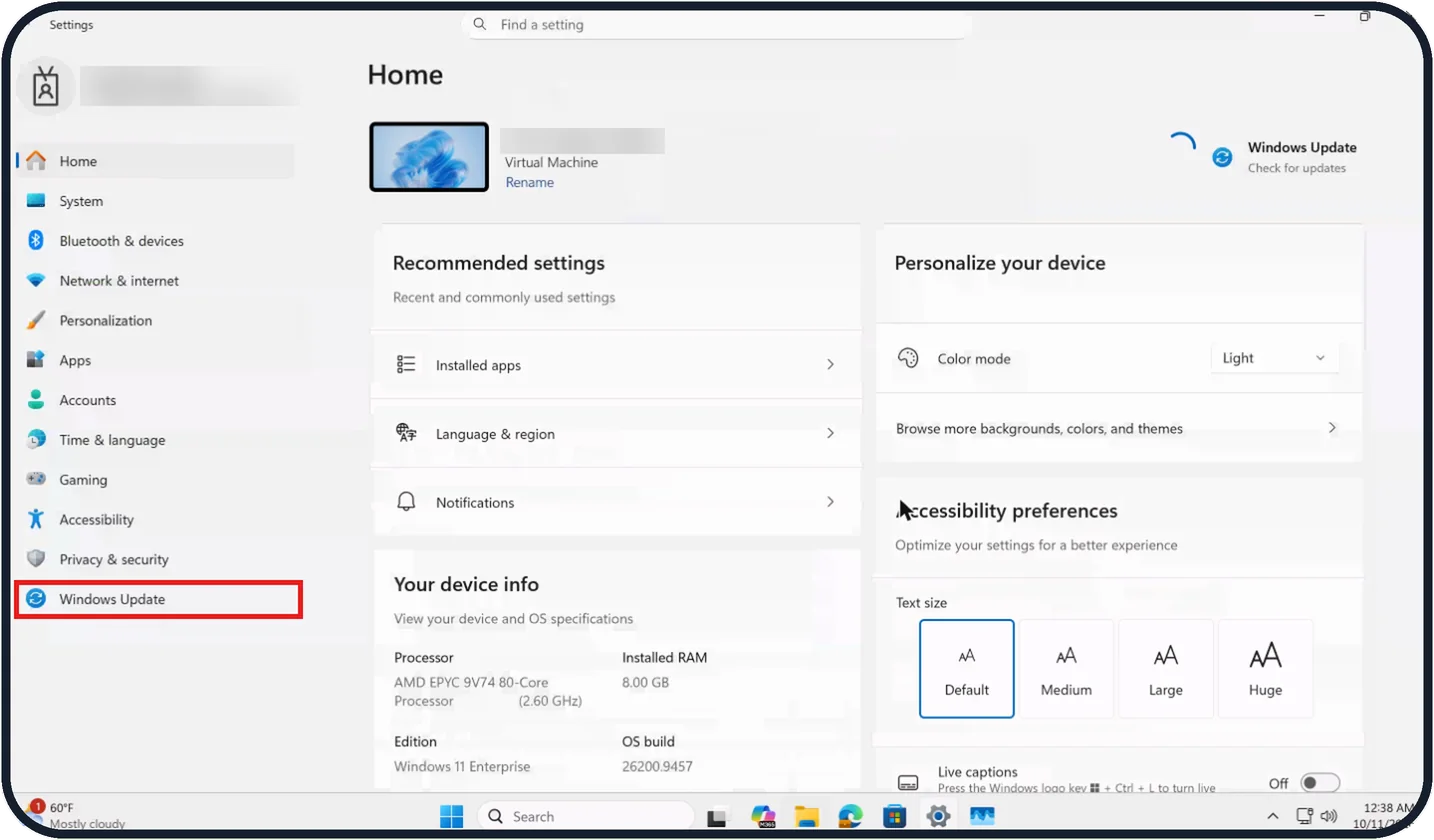This screenshot has width=1434, height=840.
Task: Expand the Notifications row chevron
Action: tap(830, 502)
